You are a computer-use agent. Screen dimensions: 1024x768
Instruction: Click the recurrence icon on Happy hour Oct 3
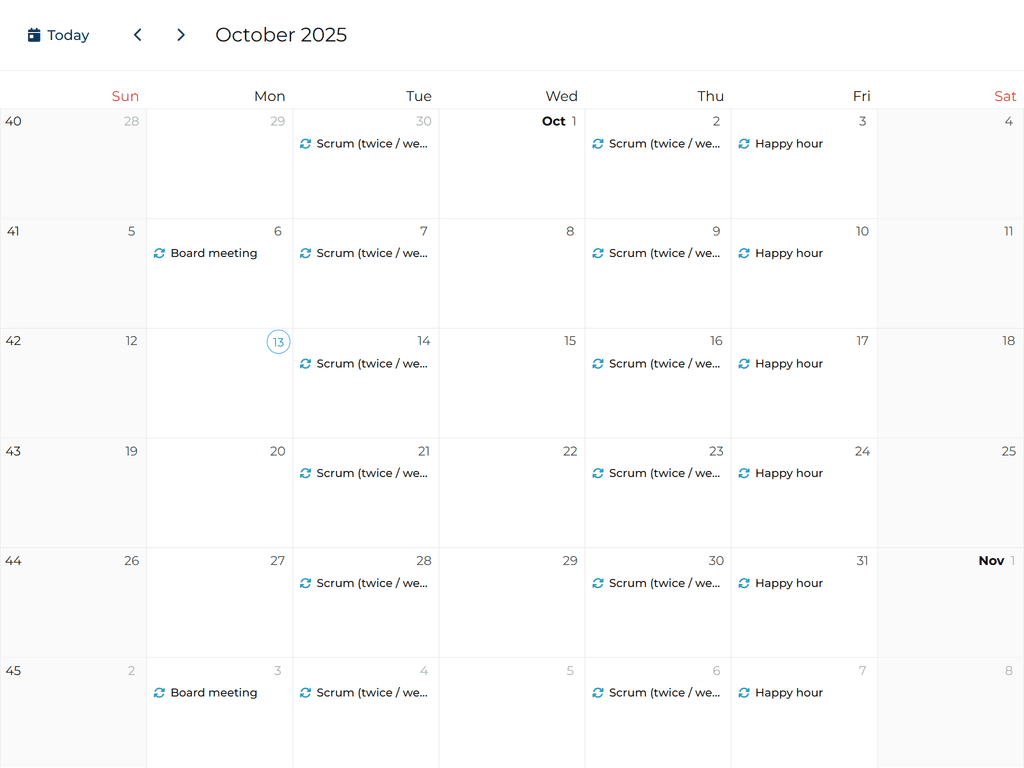[744, 143]
